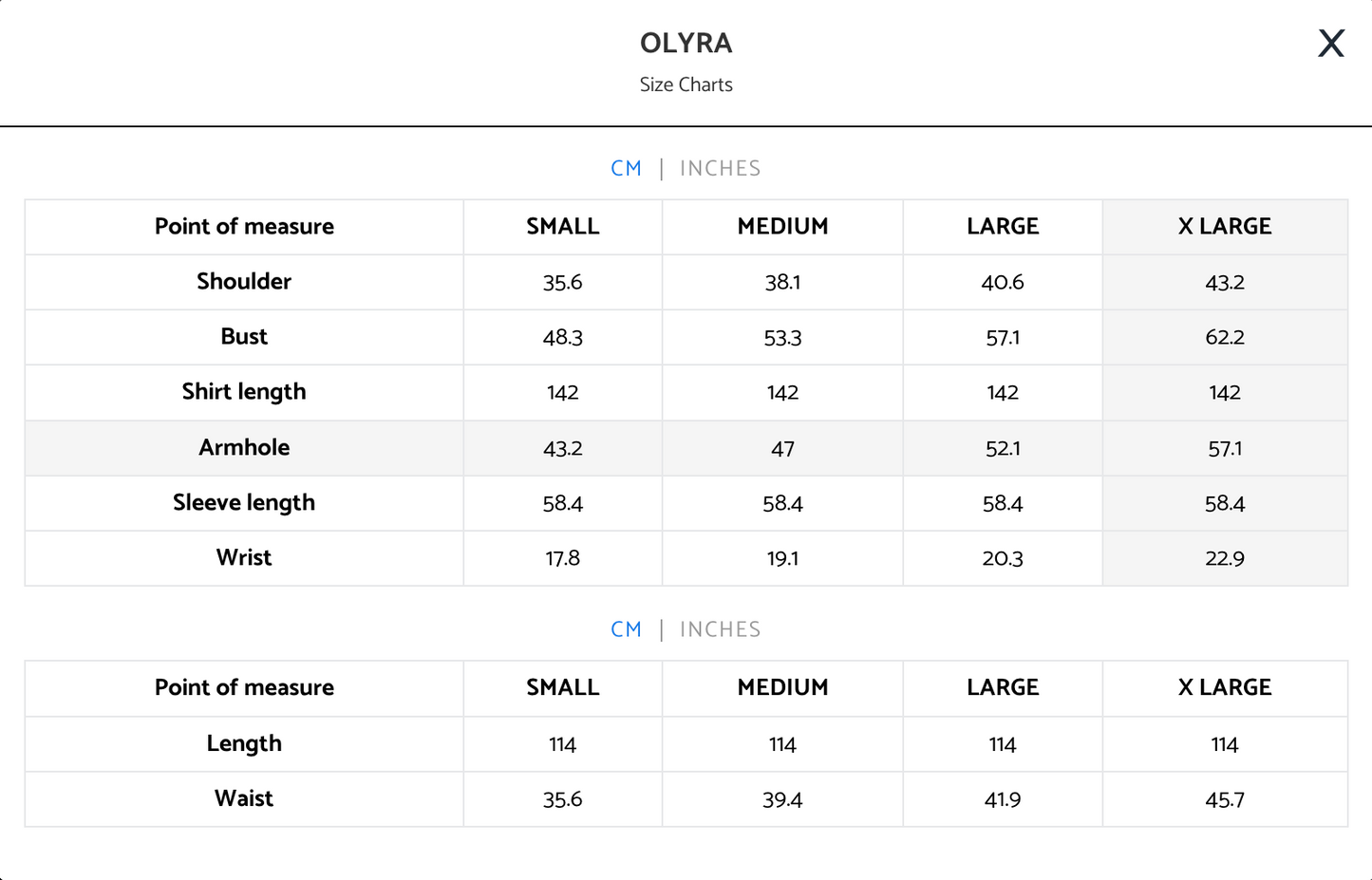Screen dimensions: 1372x880
Task: Switch top table to INCHES
Action: pyautogui.click(x=720, y=169)
